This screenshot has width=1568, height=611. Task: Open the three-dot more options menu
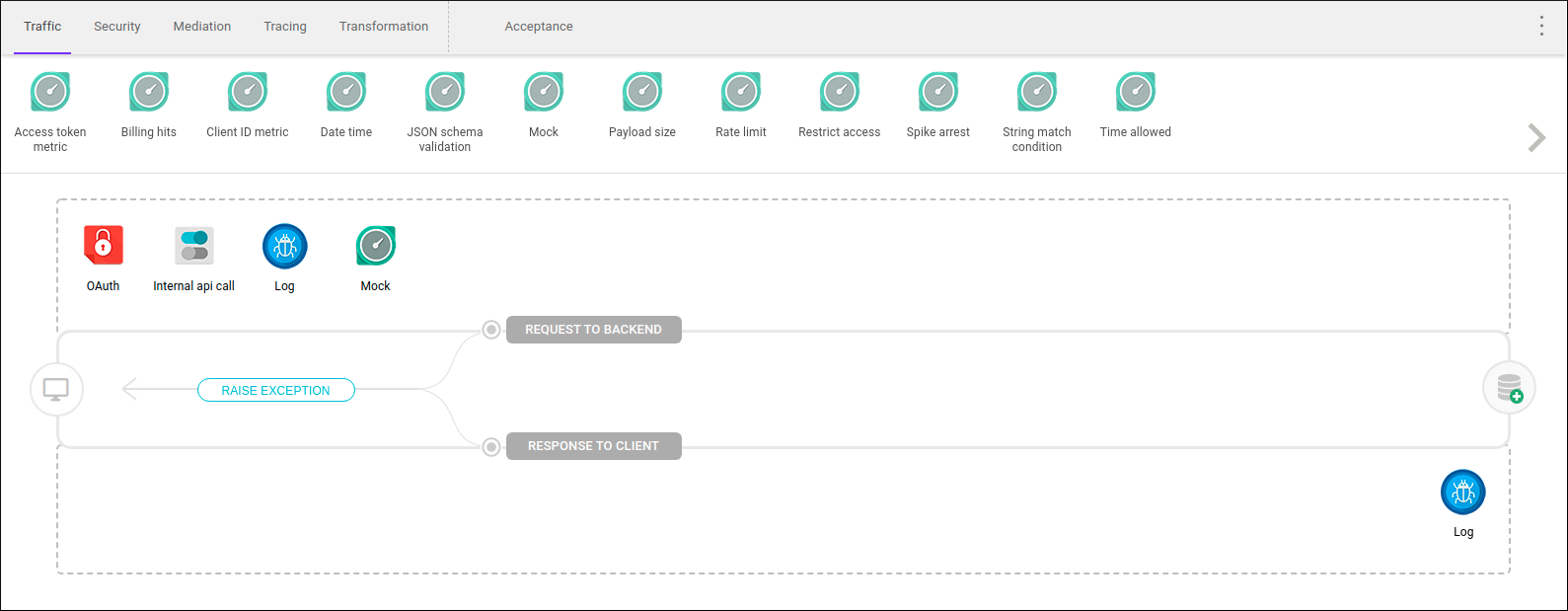[1541, 26]
